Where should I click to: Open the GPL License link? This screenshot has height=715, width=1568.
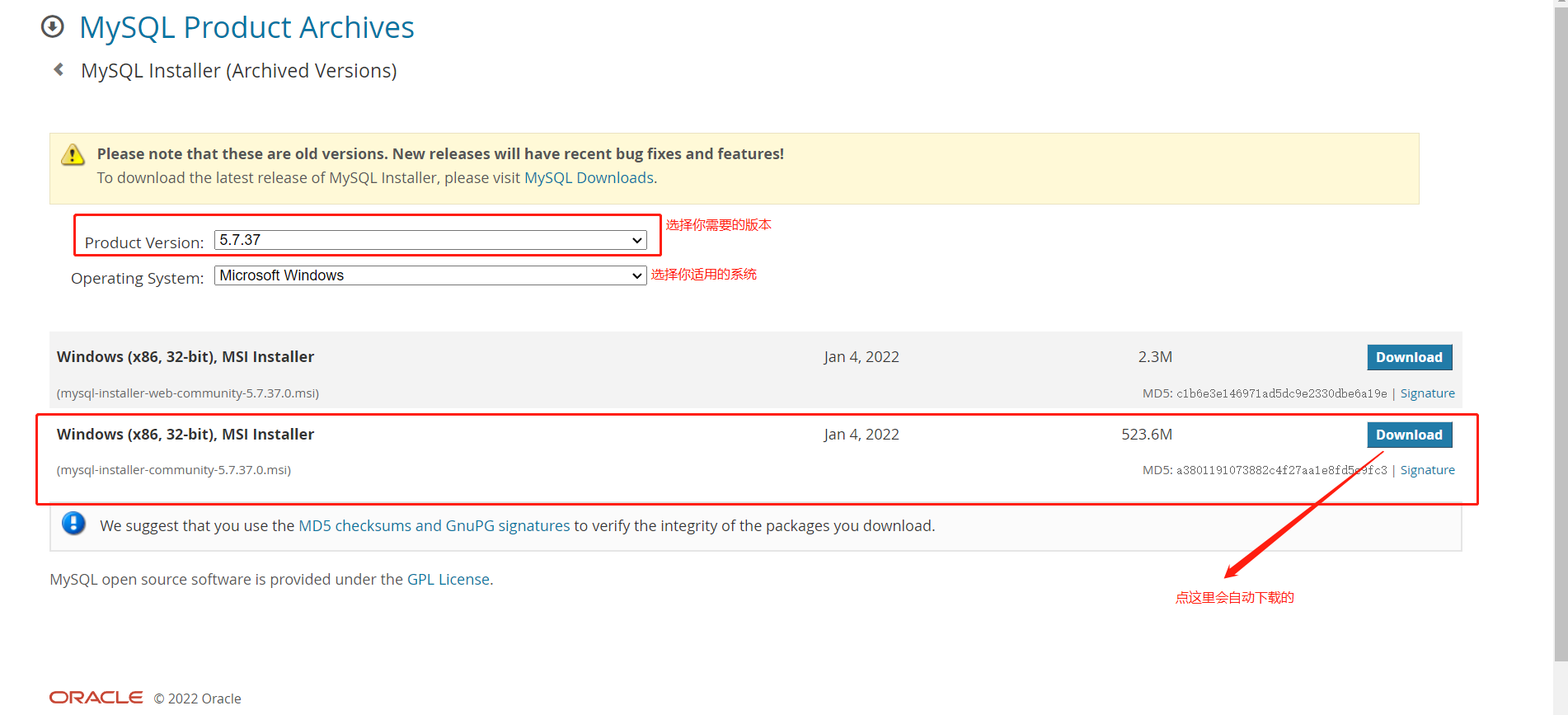[448, 580]
